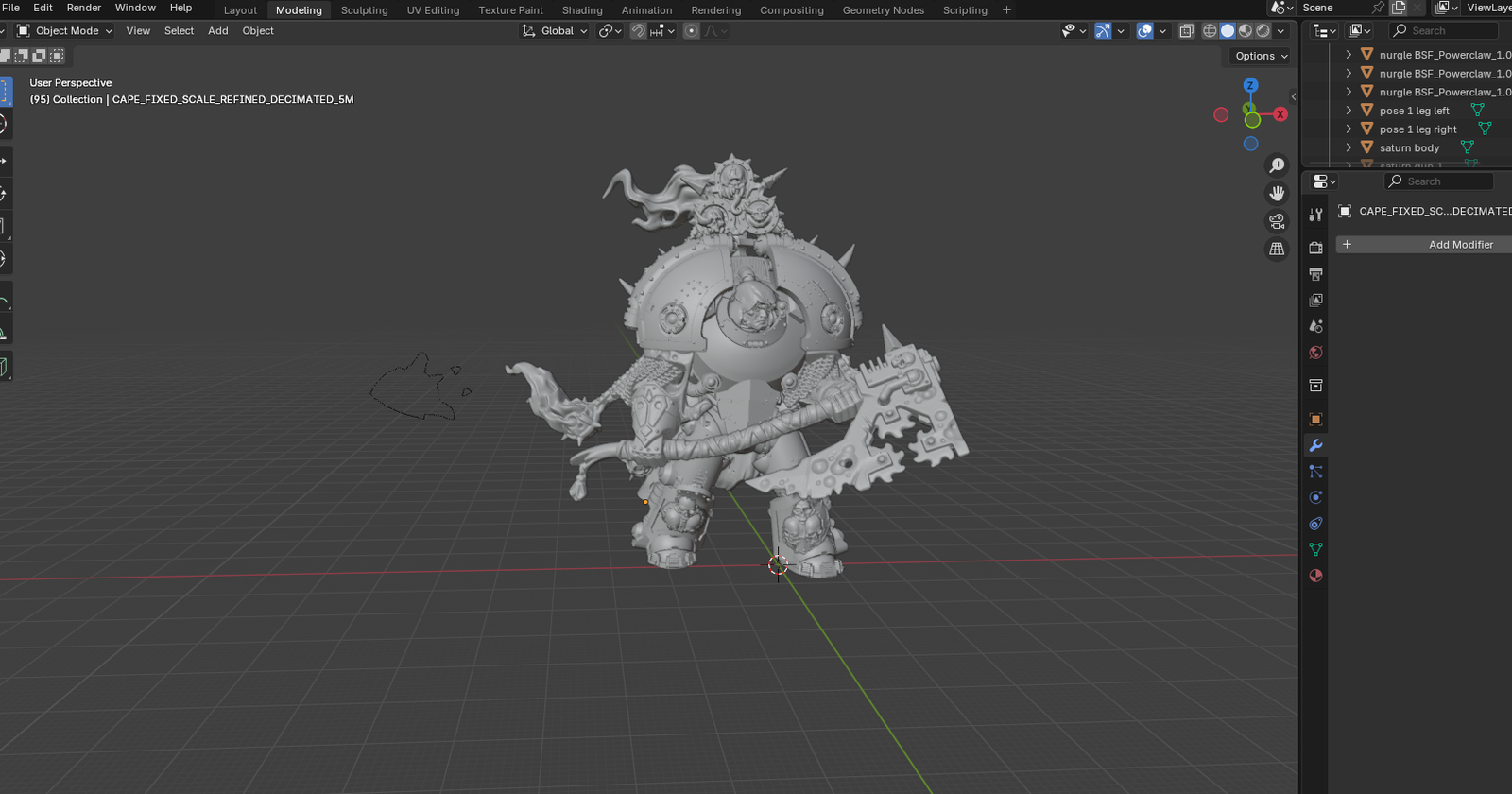
Task: Open the Object Constraints properties tab
Action: click(x=1315, y=524)
